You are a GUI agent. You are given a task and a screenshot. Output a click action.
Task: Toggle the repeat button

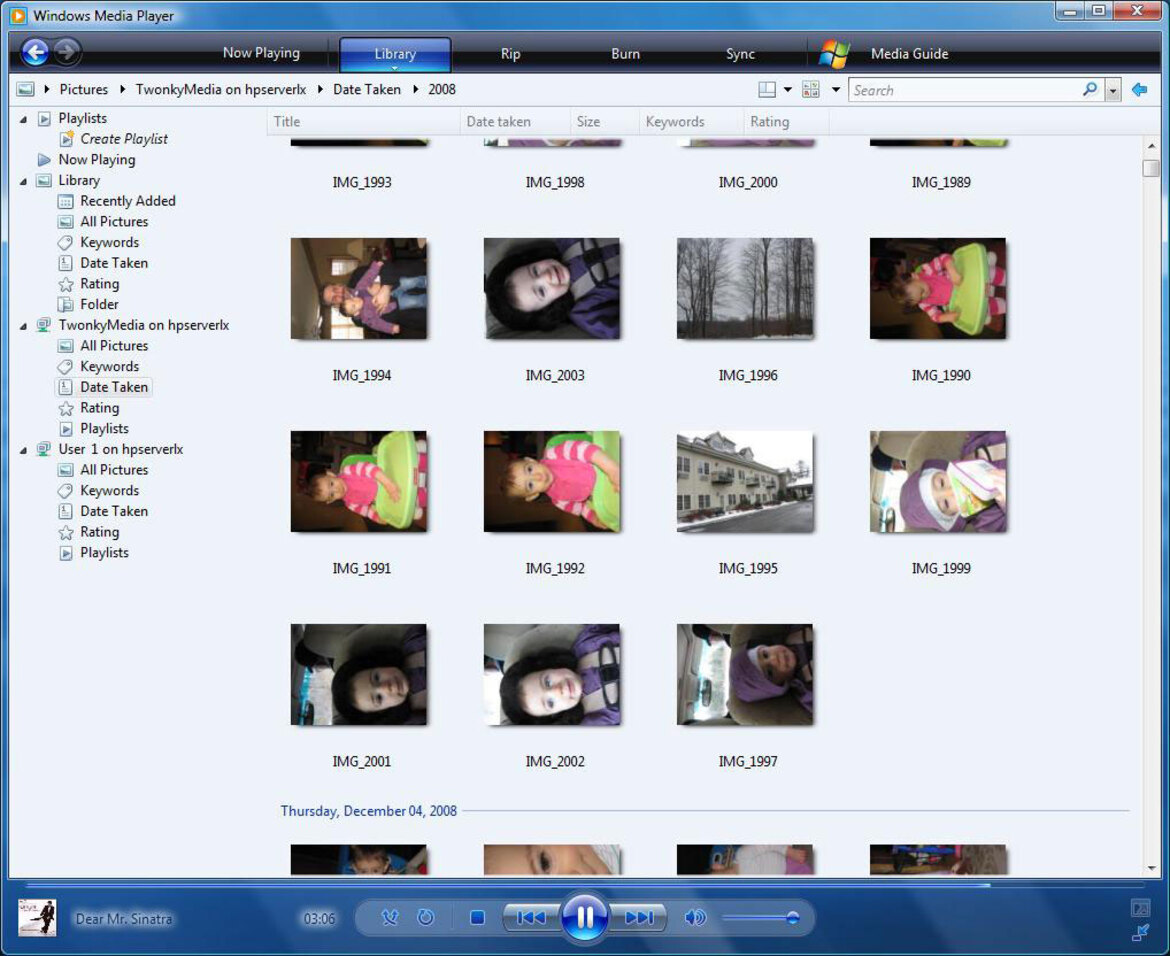(425, 917)
